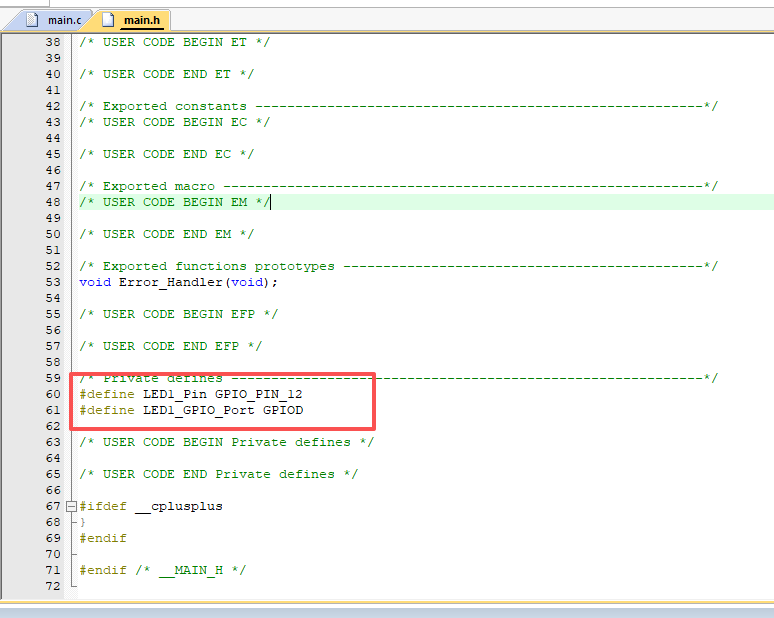Viewport: 774px width, 618px height.
Task: Click line number 60 in the gutter
Action: (x=52, y=394)
